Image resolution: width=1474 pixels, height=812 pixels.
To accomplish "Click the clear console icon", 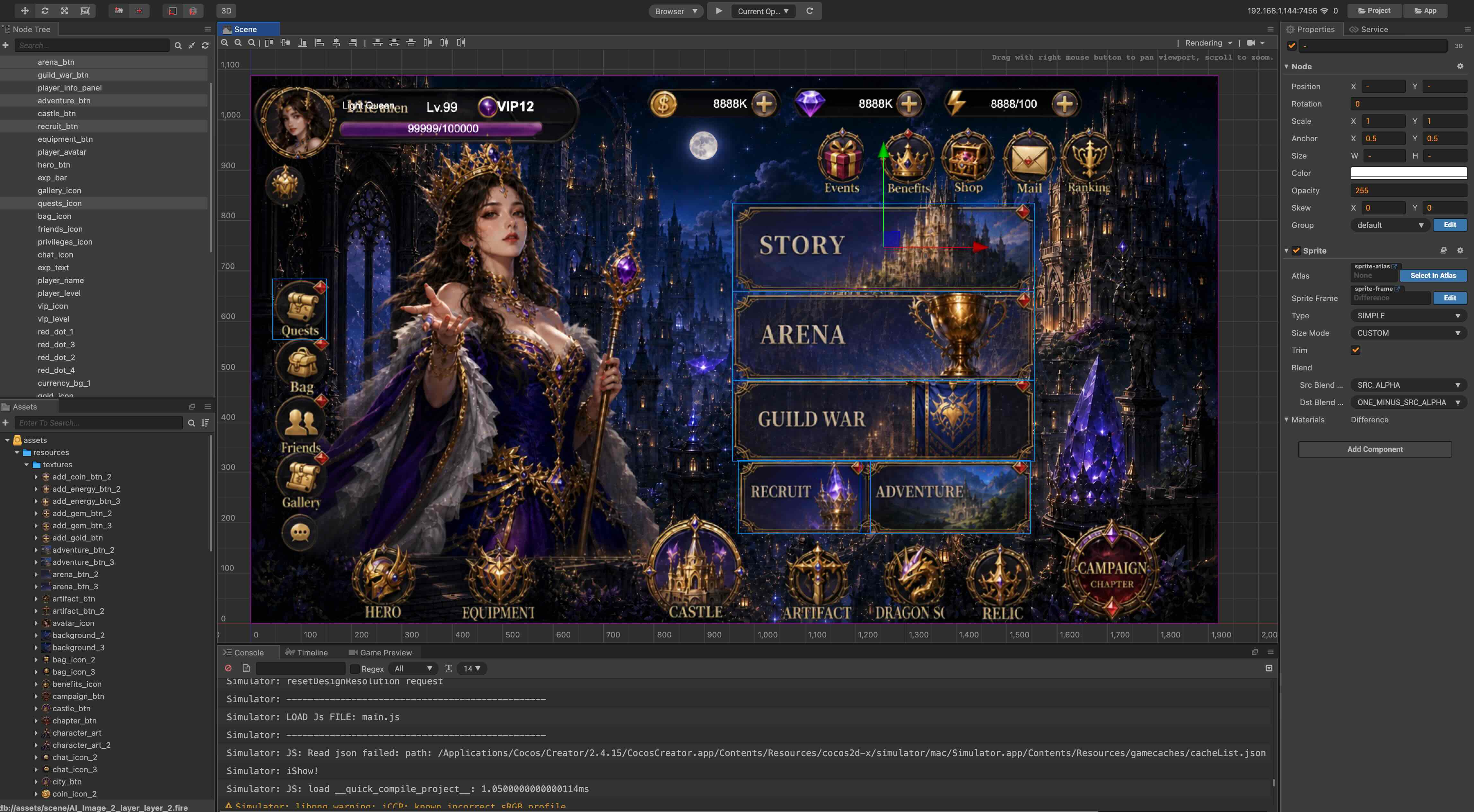I will coord(228,668).
